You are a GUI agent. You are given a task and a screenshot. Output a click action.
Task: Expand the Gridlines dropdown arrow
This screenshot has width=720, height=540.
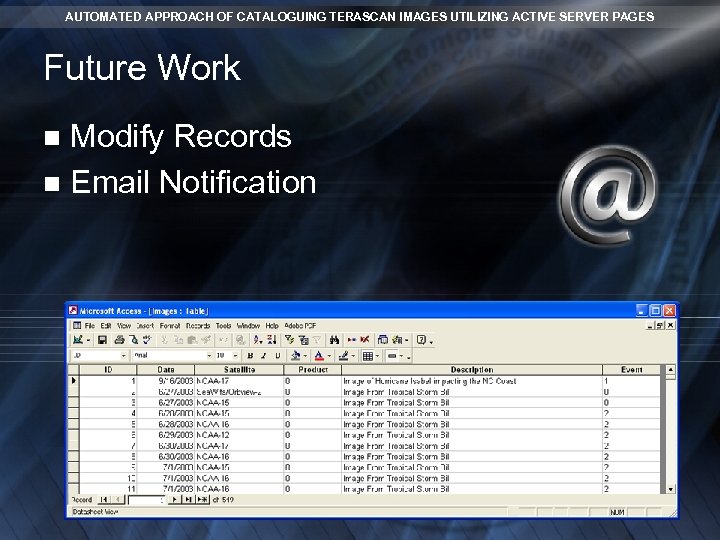coord(377,356)
